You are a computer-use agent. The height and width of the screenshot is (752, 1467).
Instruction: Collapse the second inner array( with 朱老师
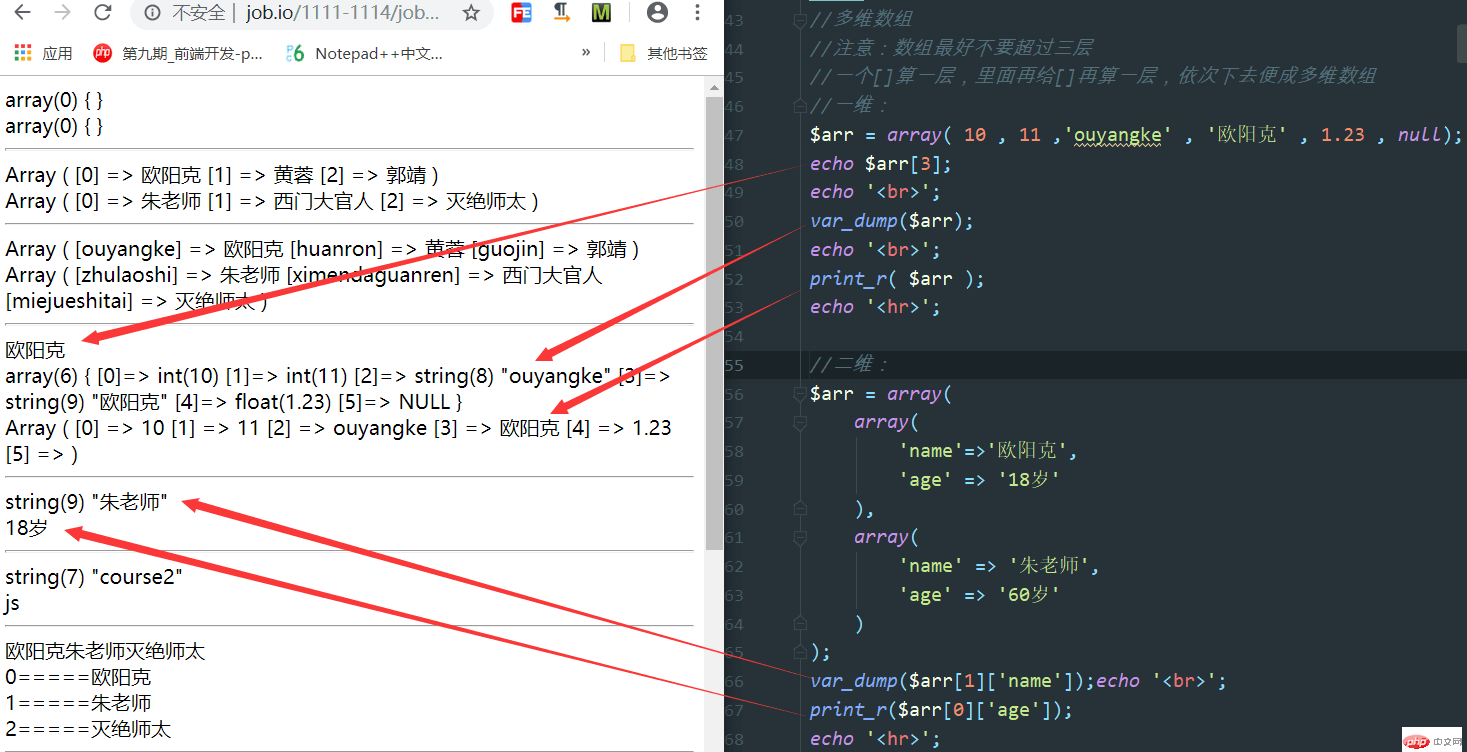coord(799,537)
